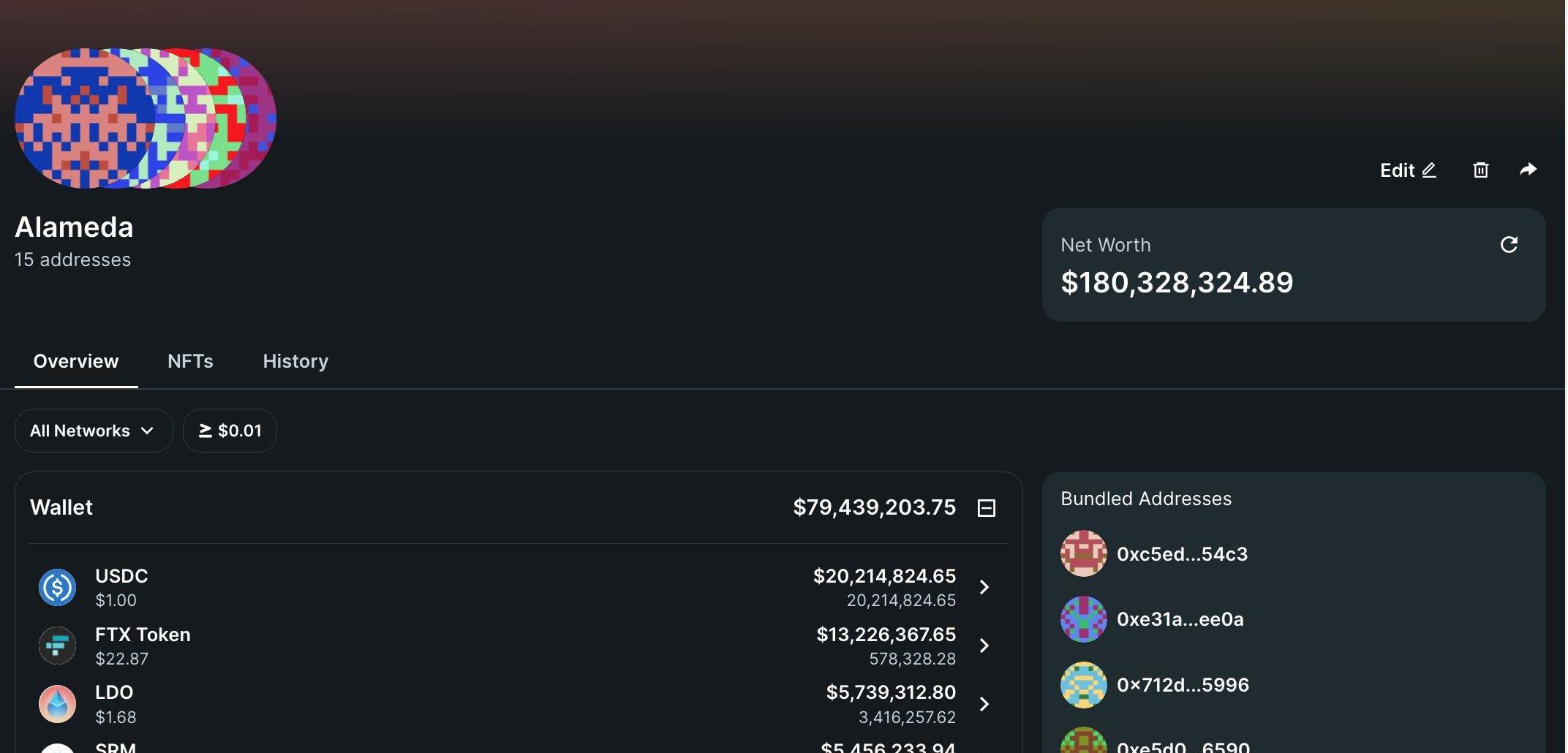1568x753 pixels.
Task: Refresh the Net Worth value
Action: click(x=1509, y=245)
